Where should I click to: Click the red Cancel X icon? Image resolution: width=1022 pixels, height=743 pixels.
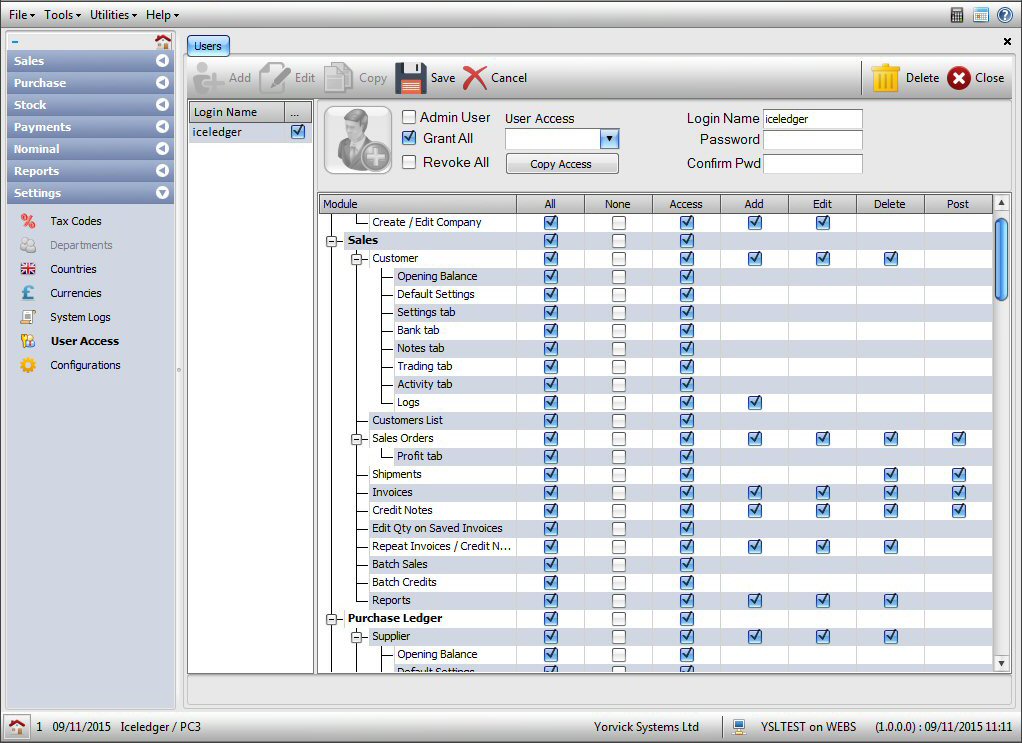tap(475, 78)
